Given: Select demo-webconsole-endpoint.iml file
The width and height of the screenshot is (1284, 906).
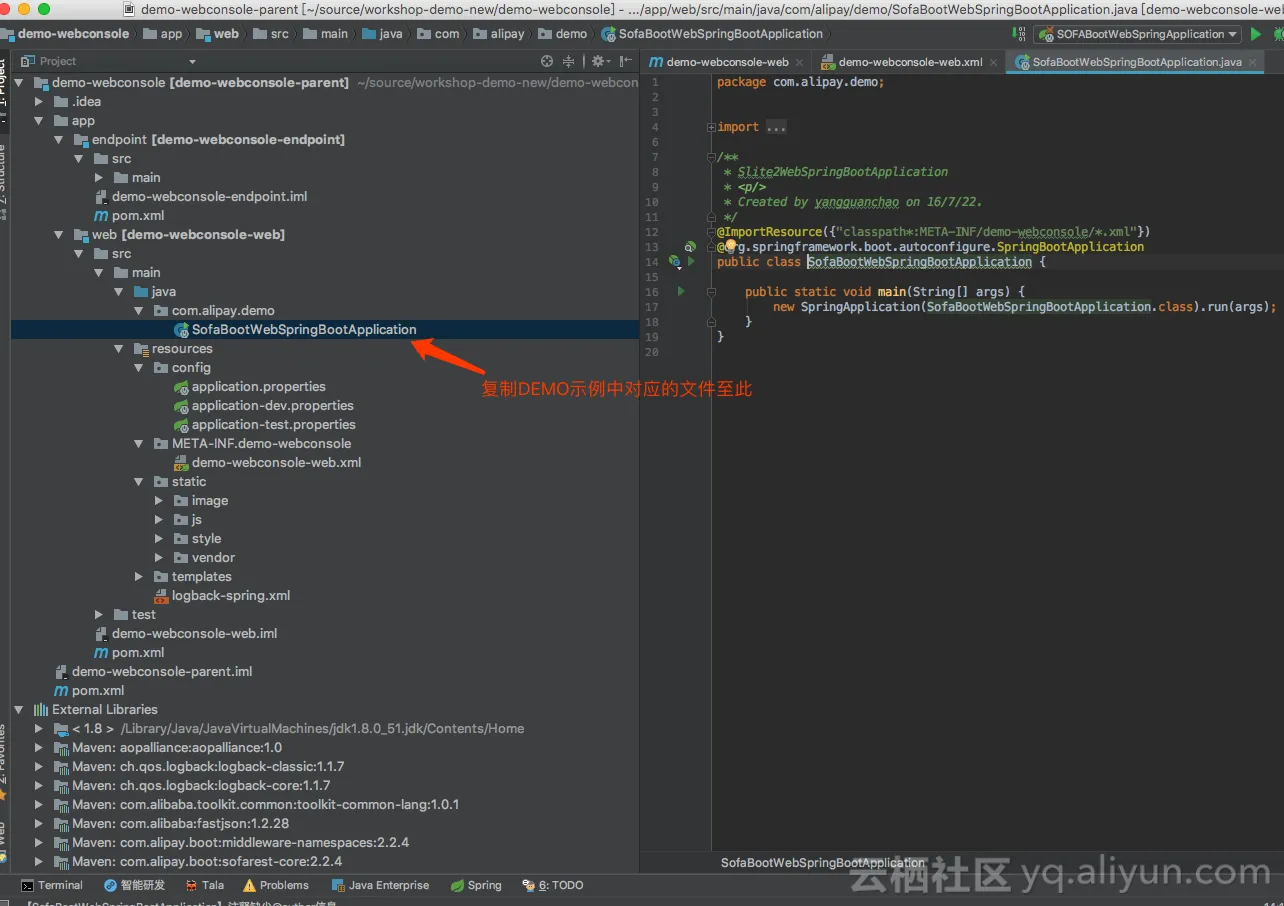Looking at the screenshot, I should coord(200,196).
